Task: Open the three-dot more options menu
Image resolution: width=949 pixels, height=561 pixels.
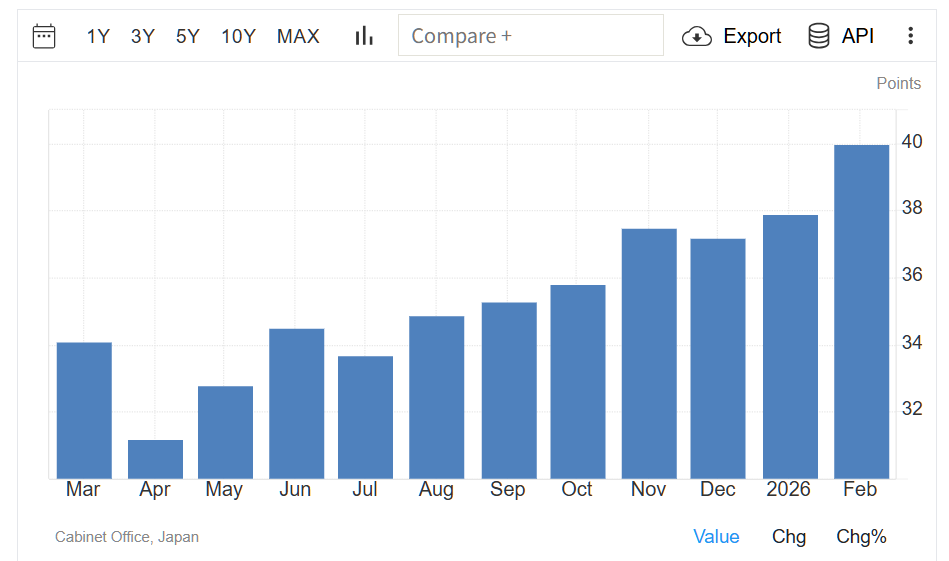Action: [910, 36]
